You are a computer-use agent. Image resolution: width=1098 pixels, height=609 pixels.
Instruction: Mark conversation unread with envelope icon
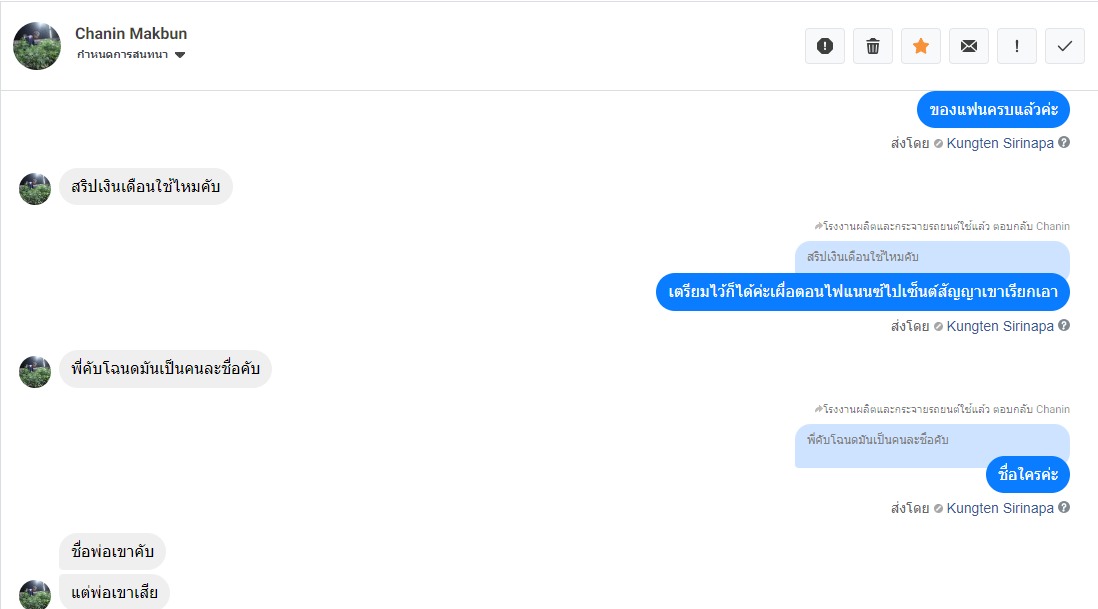pyautogui.click(x=969, y=46)
